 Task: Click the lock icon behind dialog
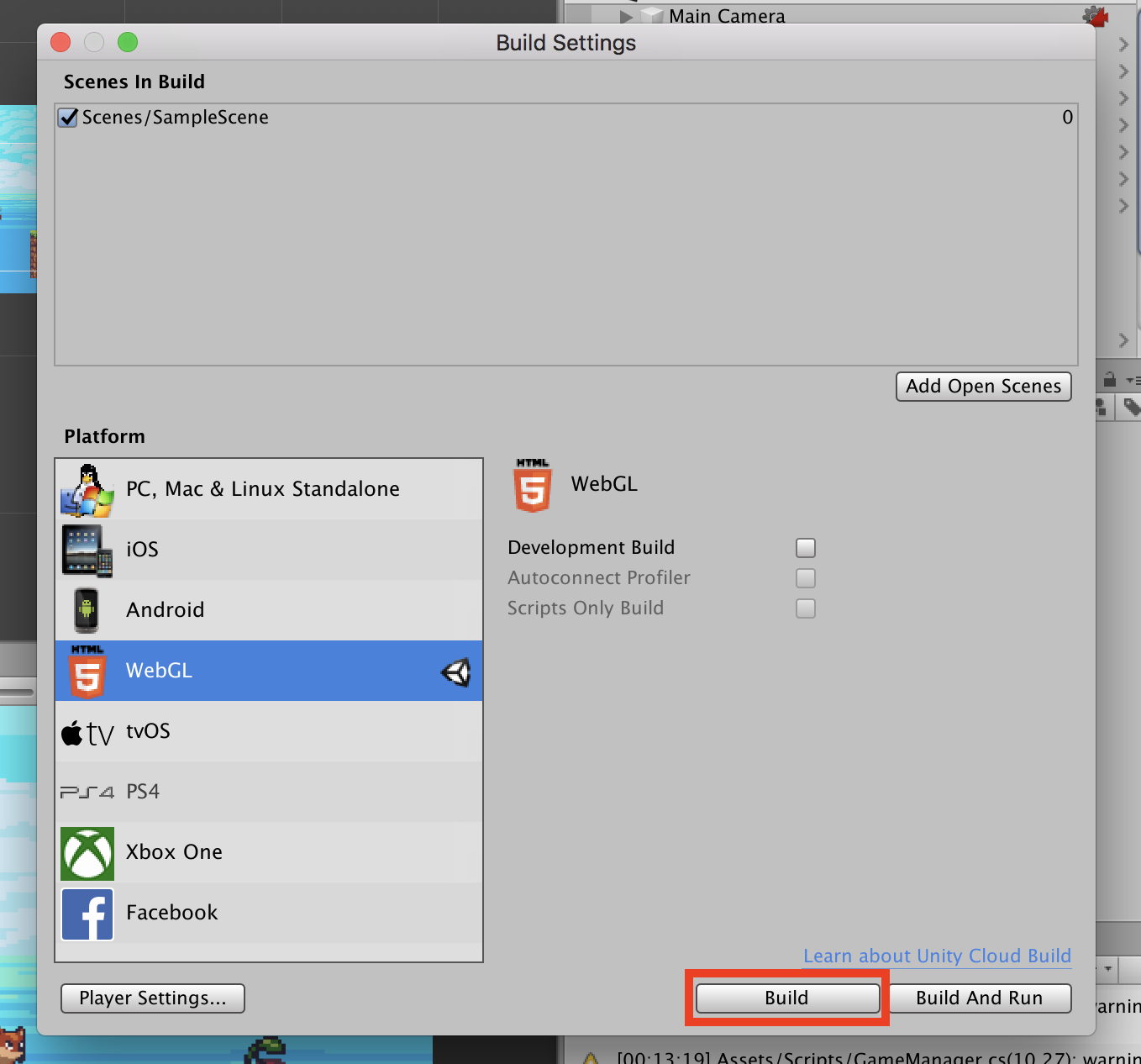[x=1109, y=379]
